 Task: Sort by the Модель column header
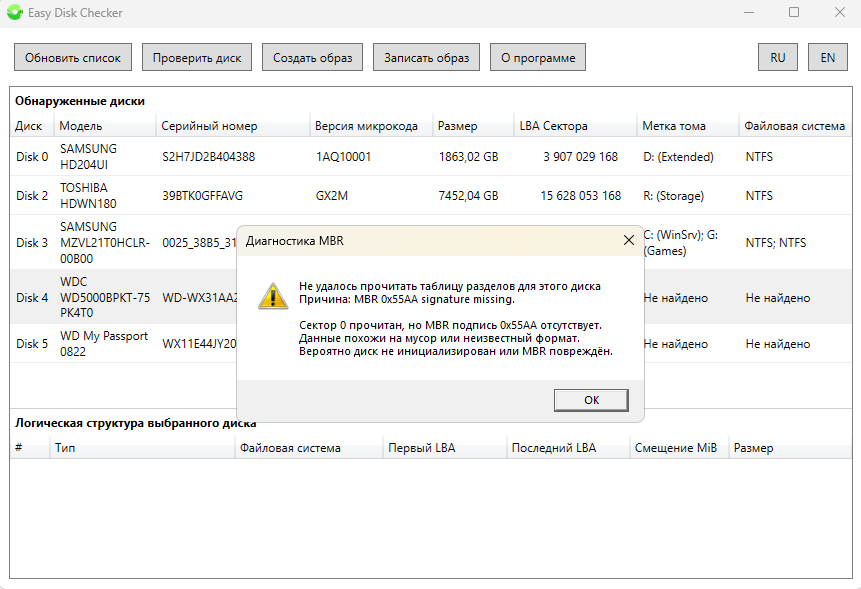(81, 126)
